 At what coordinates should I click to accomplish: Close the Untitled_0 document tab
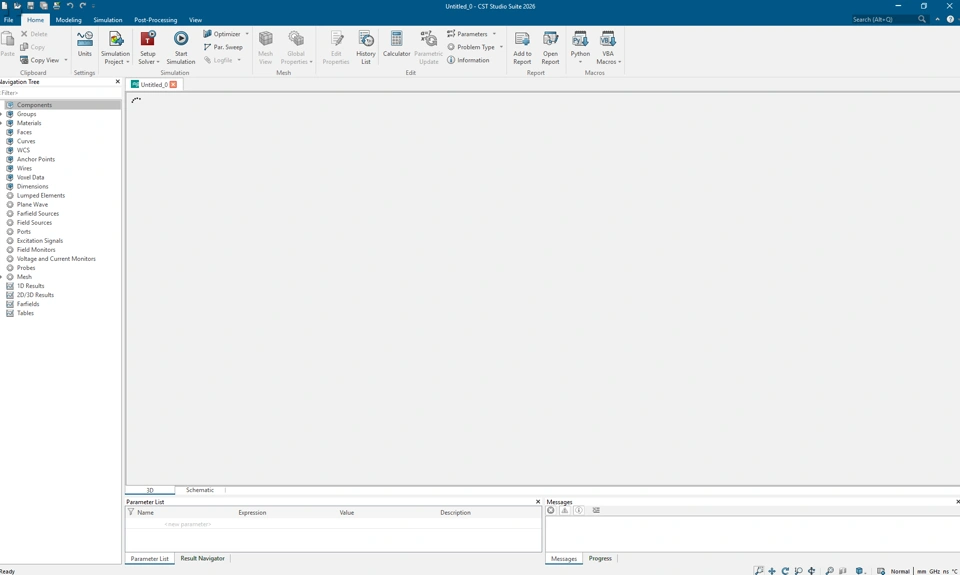point(173,85)
